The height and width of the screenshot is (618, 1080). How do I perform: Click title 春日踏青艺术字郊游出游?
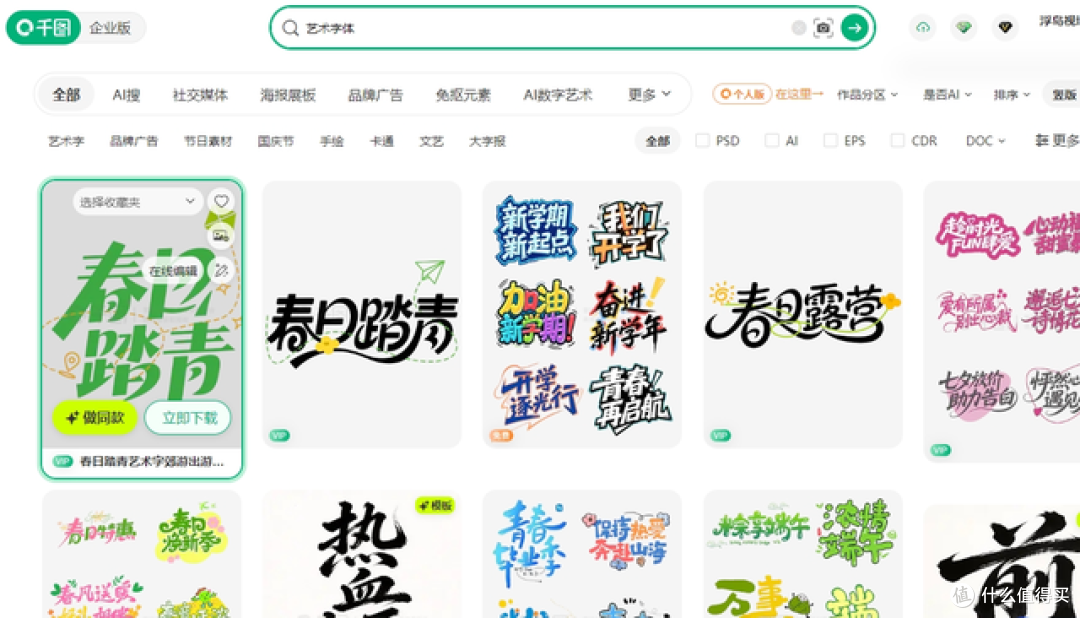click(152, 462)
